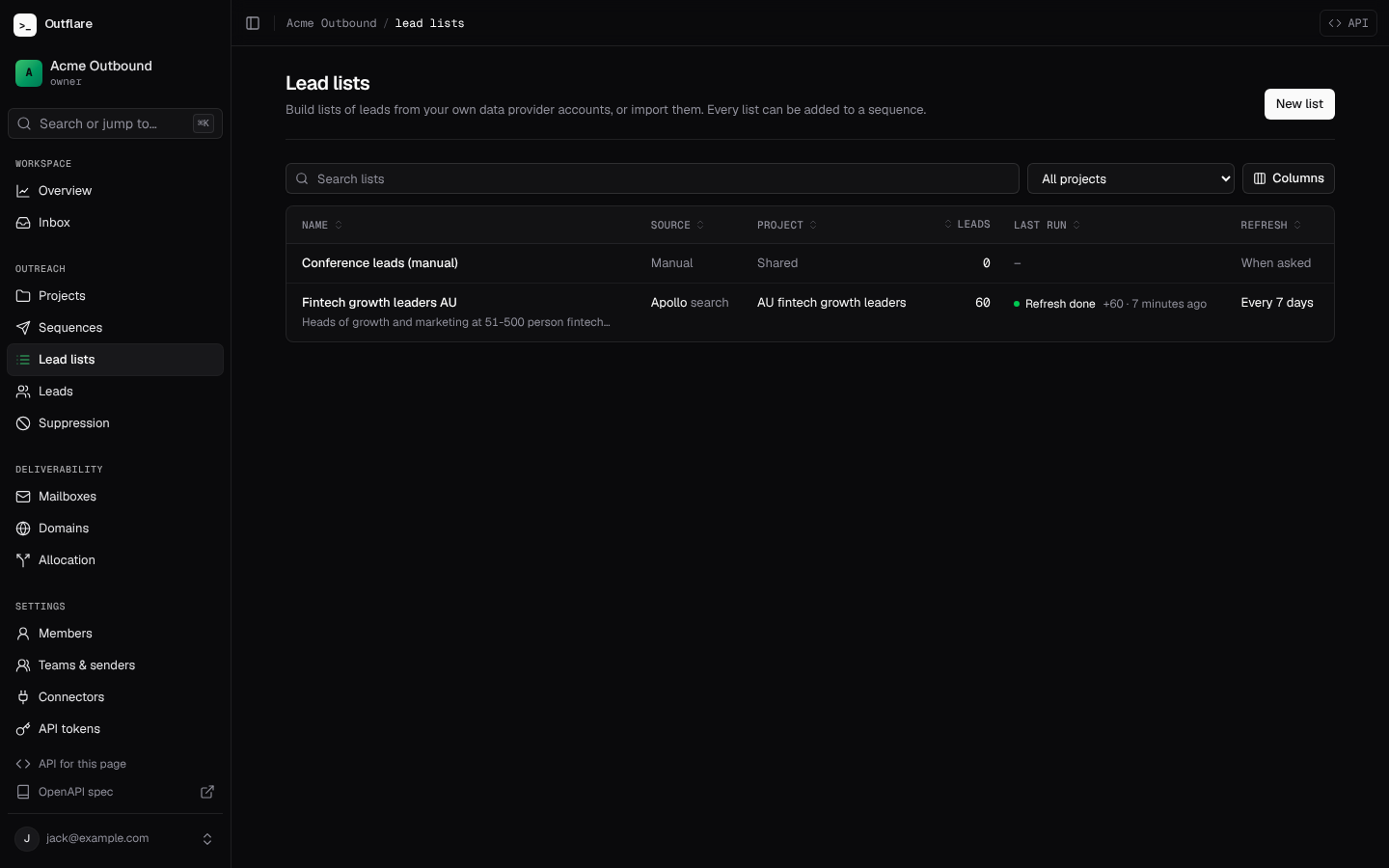Click the Suppression ban icon
Image resolution: width=1389 pixels, height=868 pixels.
click(x=23, y=423)
